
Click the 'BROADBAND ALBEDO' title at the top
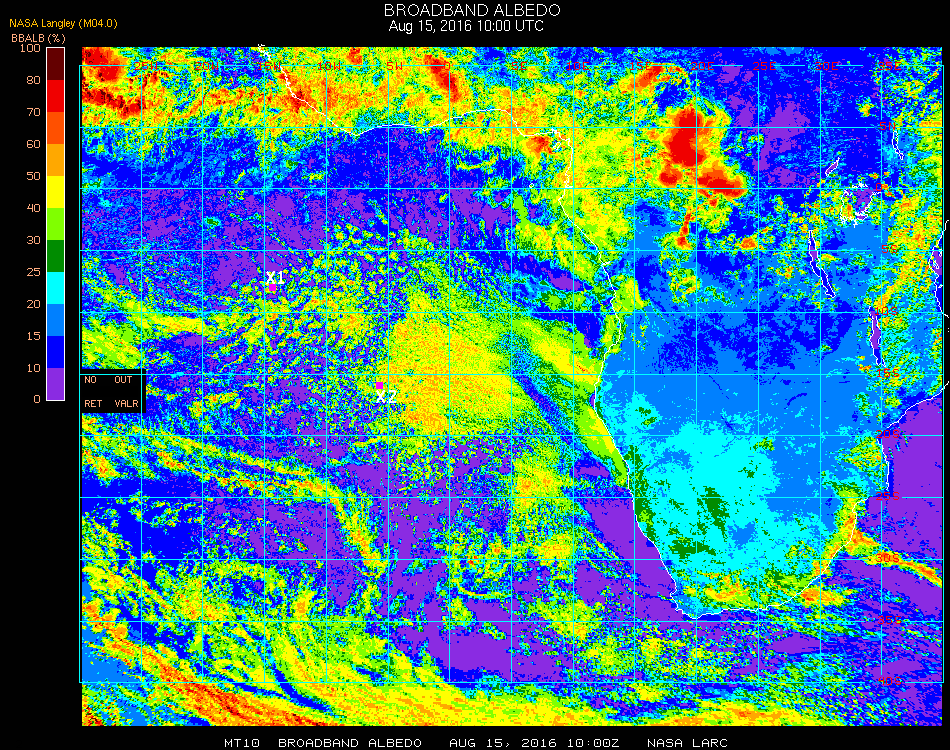472,10
